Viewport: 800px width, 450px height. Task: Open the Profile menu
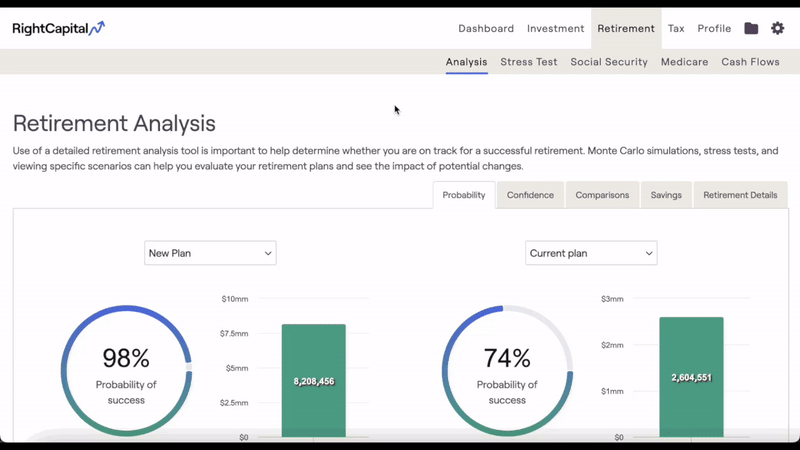click(x=714, y=29)
